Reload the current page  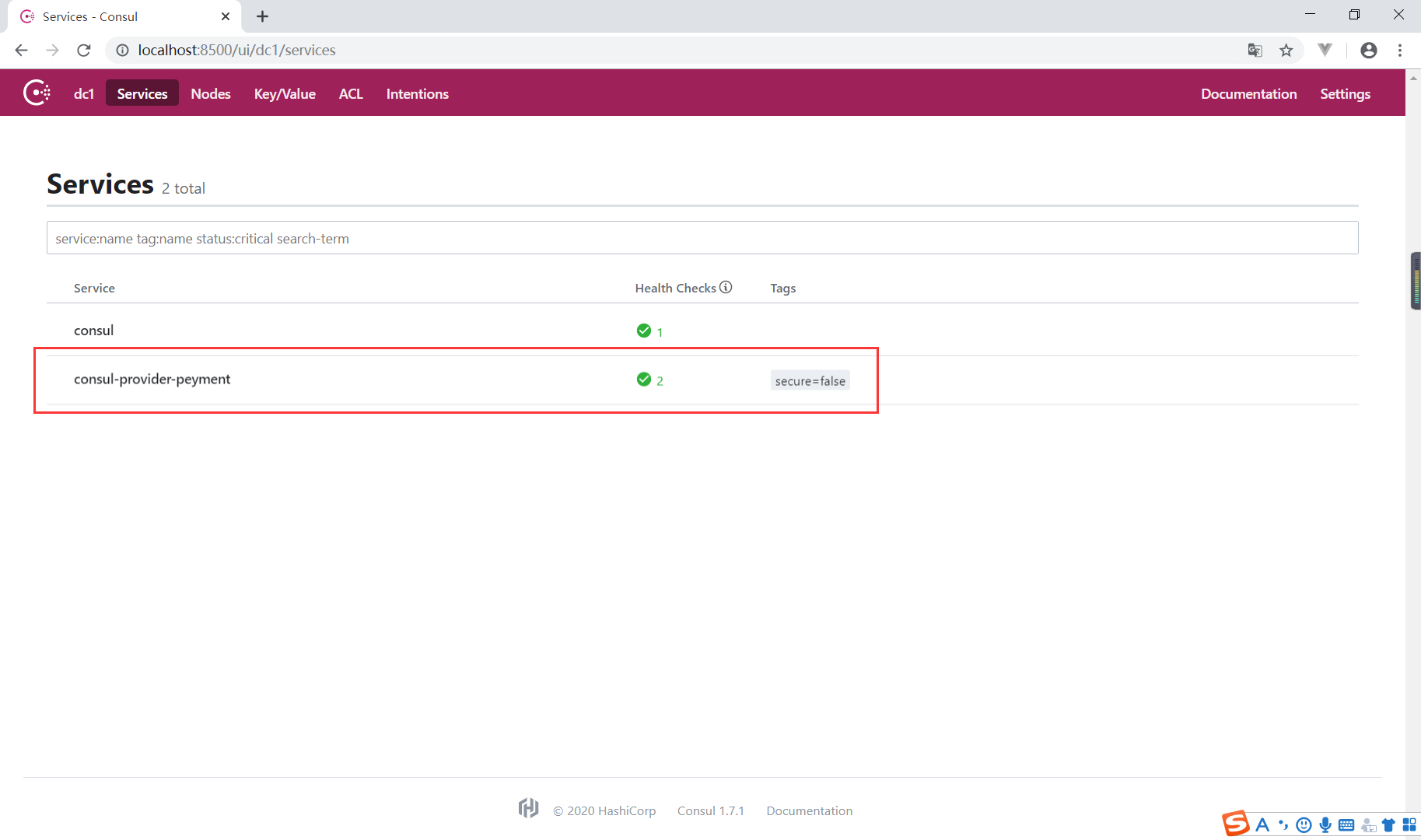click(x=84, y=50)
